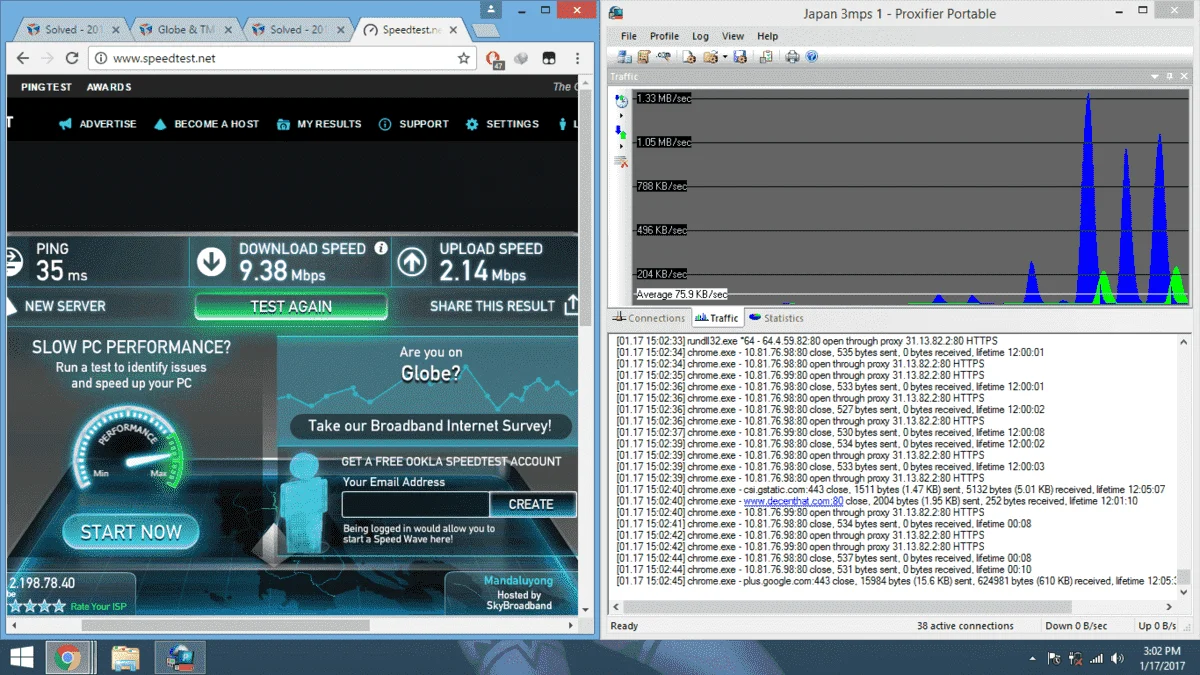This screenshot has width=1200, height=675.
Task: Select the Traffic tab in Proxifier
Action: click(x=717, y=318)
